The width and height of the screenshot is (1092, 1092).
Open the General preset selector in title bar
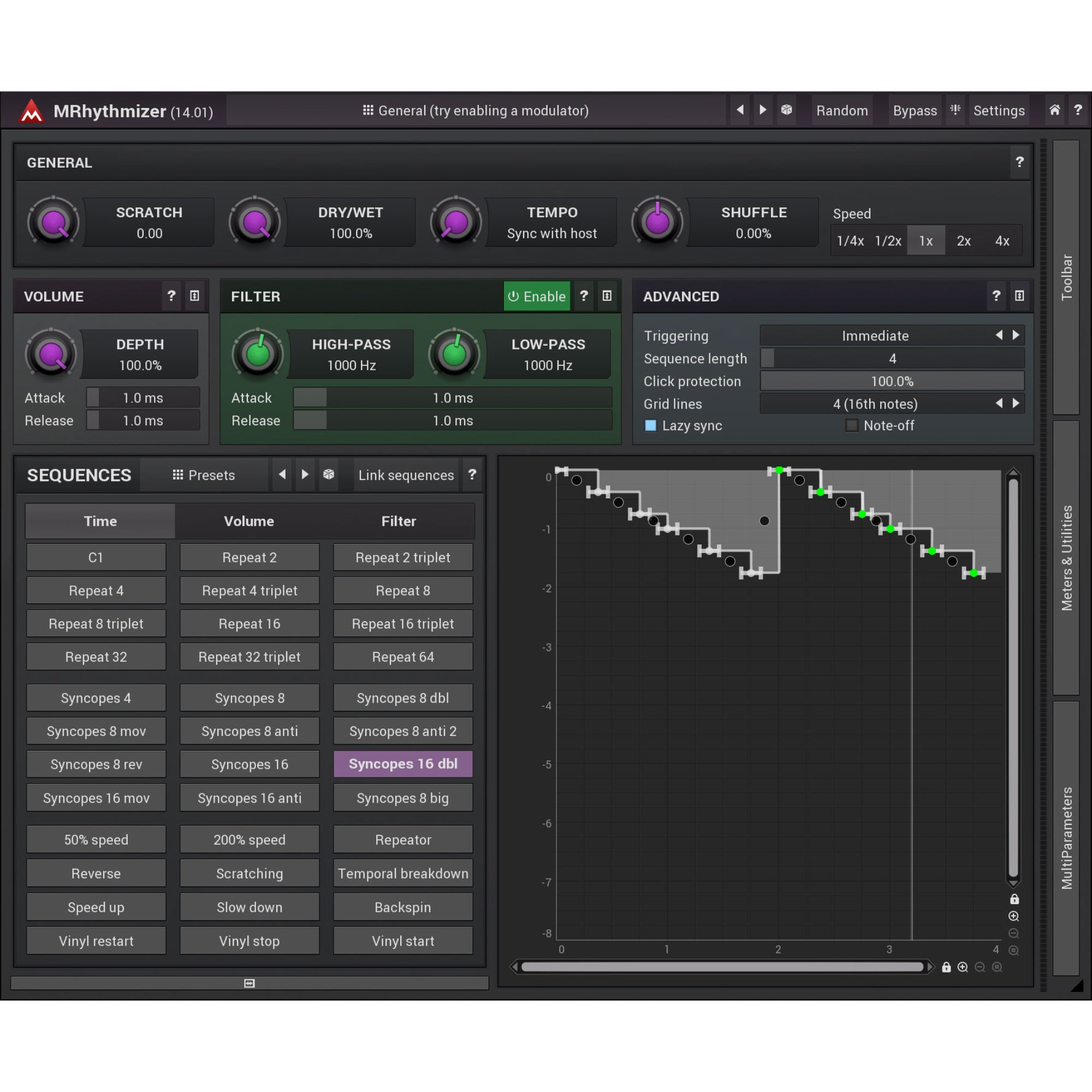tap(476, 110)
